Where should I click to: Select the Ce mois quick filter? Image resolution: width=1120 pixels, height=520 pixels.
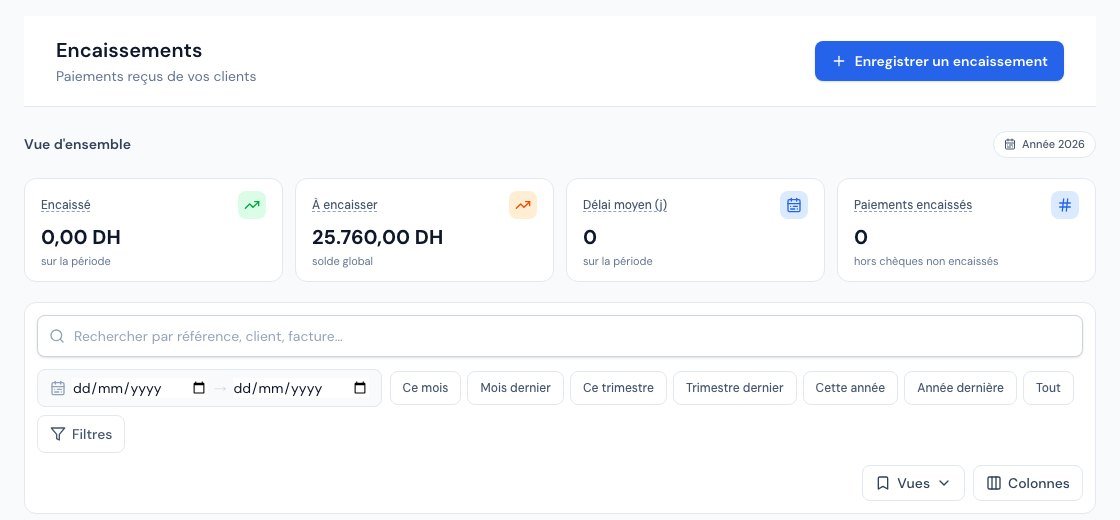click(x=426, y=388)
